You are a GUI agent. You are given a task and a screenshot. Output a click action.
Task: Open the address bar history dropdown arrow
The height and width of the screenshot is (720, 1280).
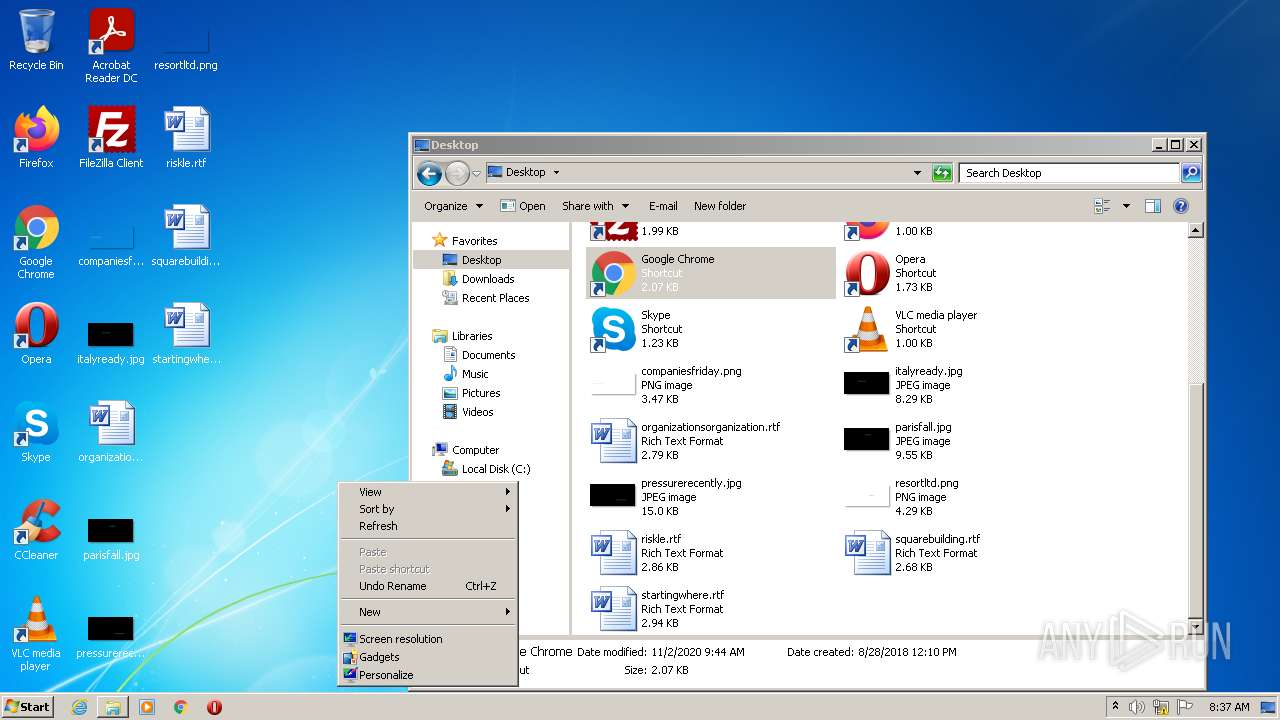coord(917,173)
